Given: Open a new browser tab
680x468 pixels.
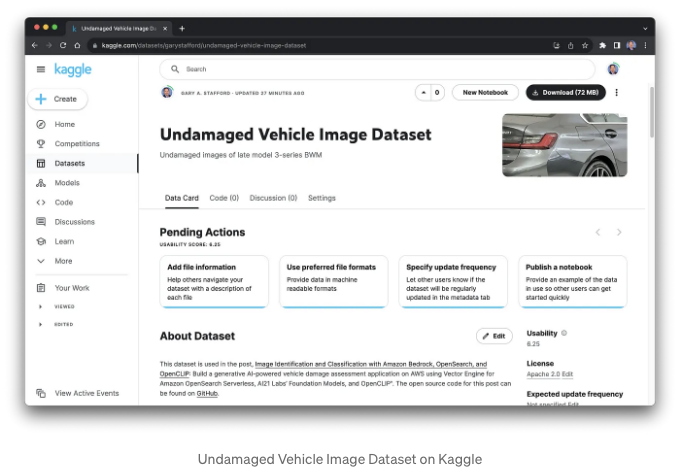Looking at the screenshot, I should click(x=182, y=29).
